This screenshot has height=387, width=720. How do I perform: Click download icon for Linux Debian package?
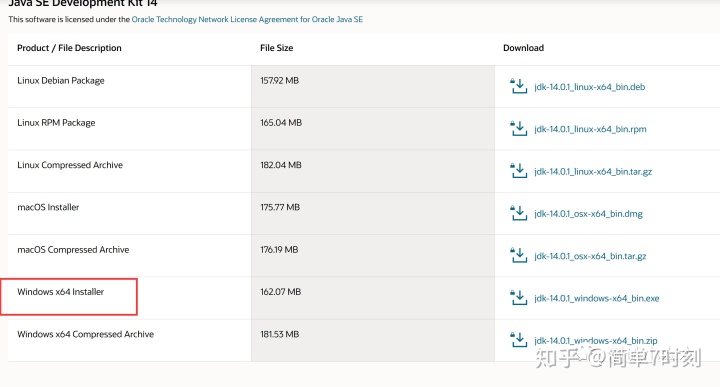pyautogui.click(x=519, y=86)
